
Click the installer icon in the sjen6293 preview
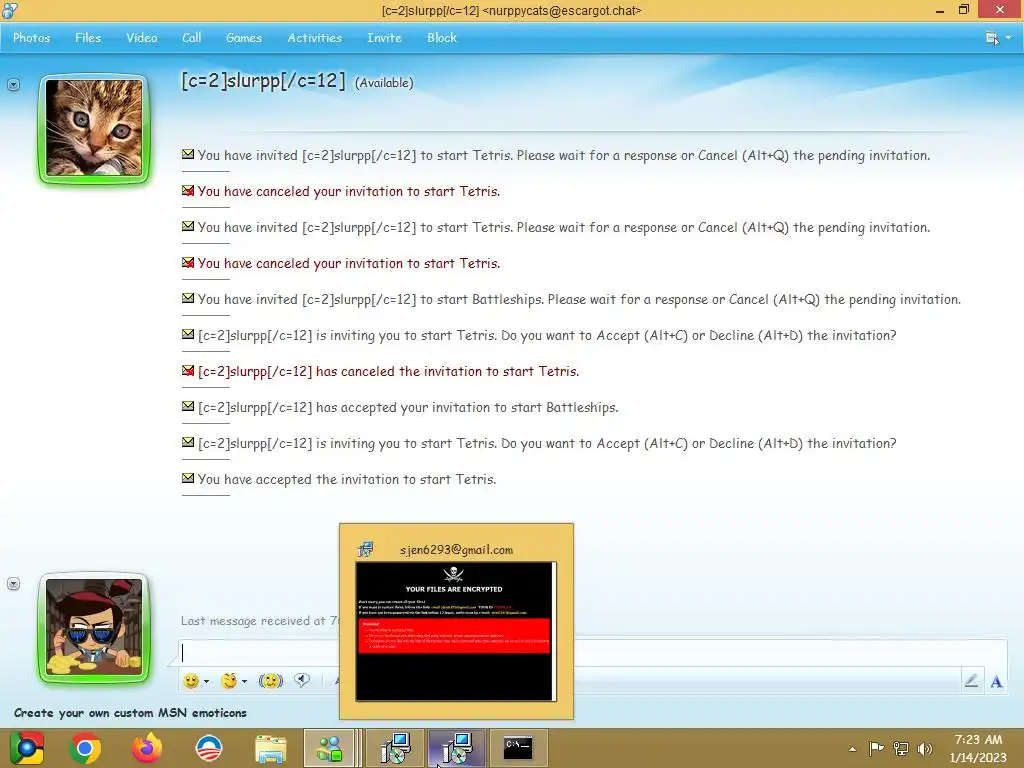(366, 549)
